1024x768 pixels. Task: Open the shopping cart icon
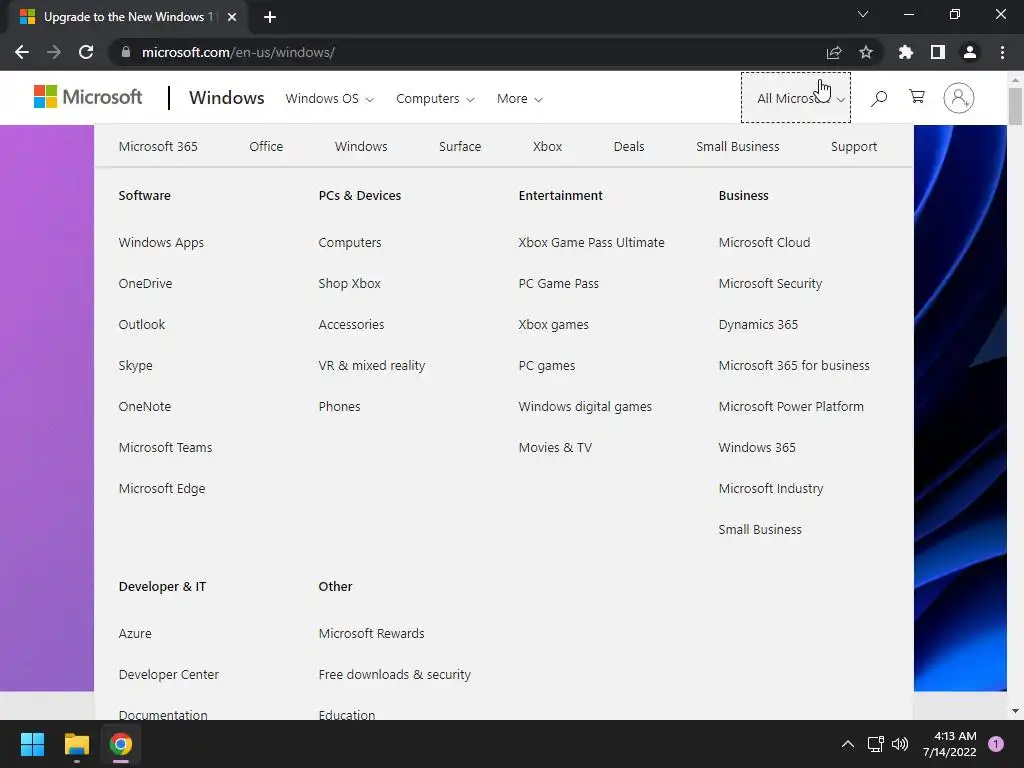click(x=917, y=97)
